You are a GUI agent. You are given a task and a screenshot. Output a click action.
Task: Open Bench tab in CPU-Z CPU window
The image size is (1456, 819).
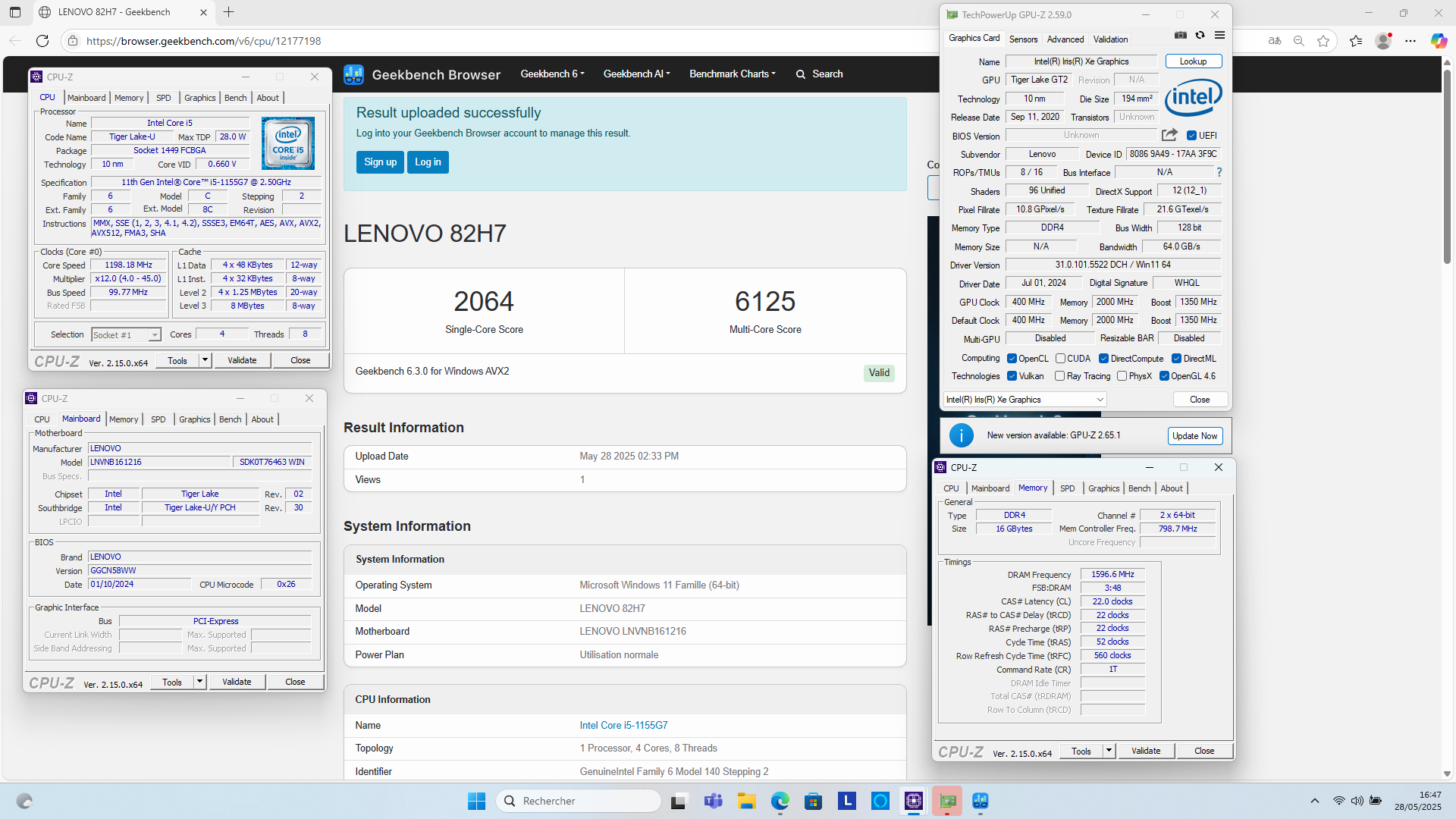(x=236, y=98)
